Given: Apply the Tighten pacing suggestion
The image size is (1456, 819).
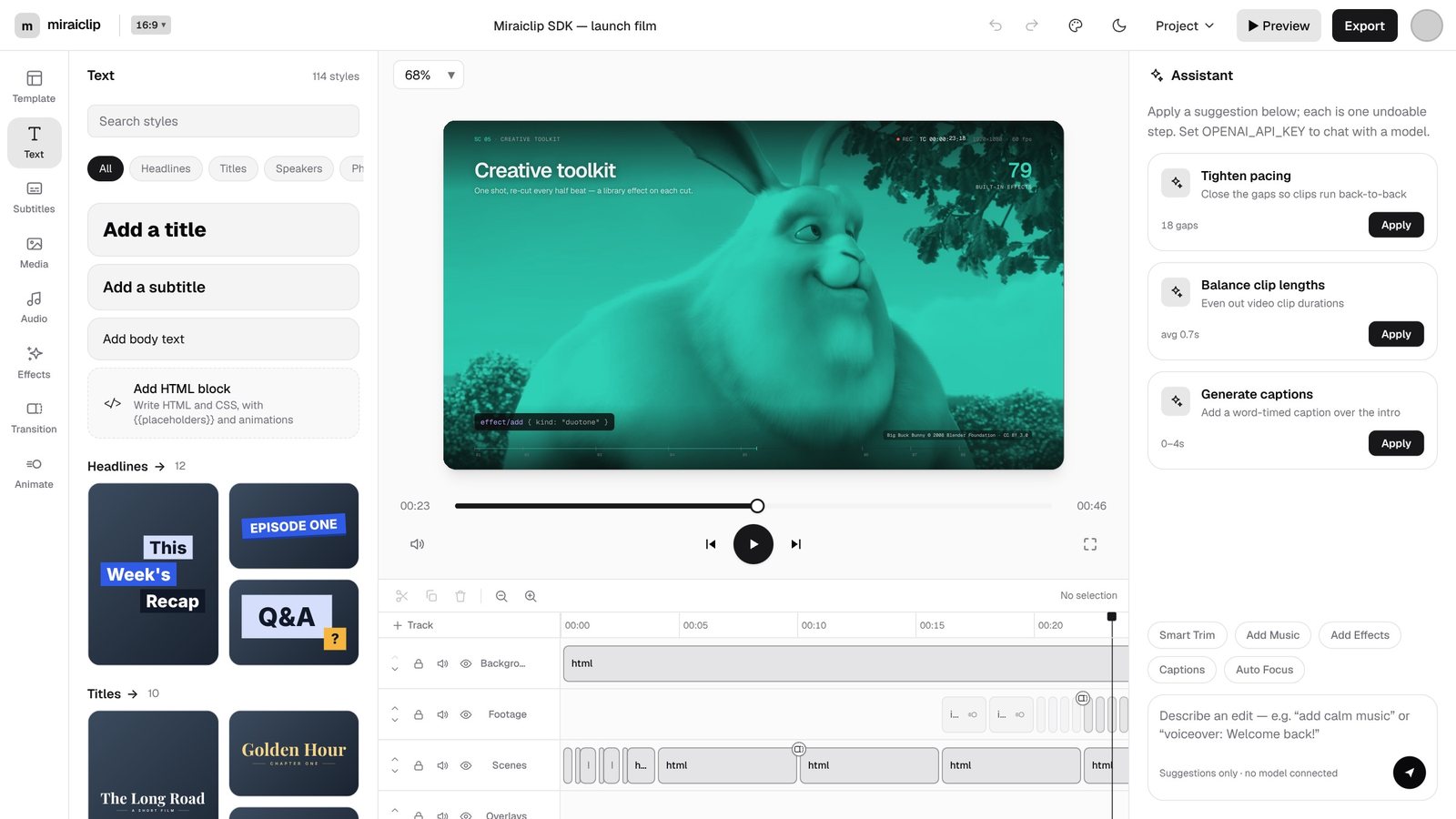Looking at the screenshot, I should [x=1396, y=225].
